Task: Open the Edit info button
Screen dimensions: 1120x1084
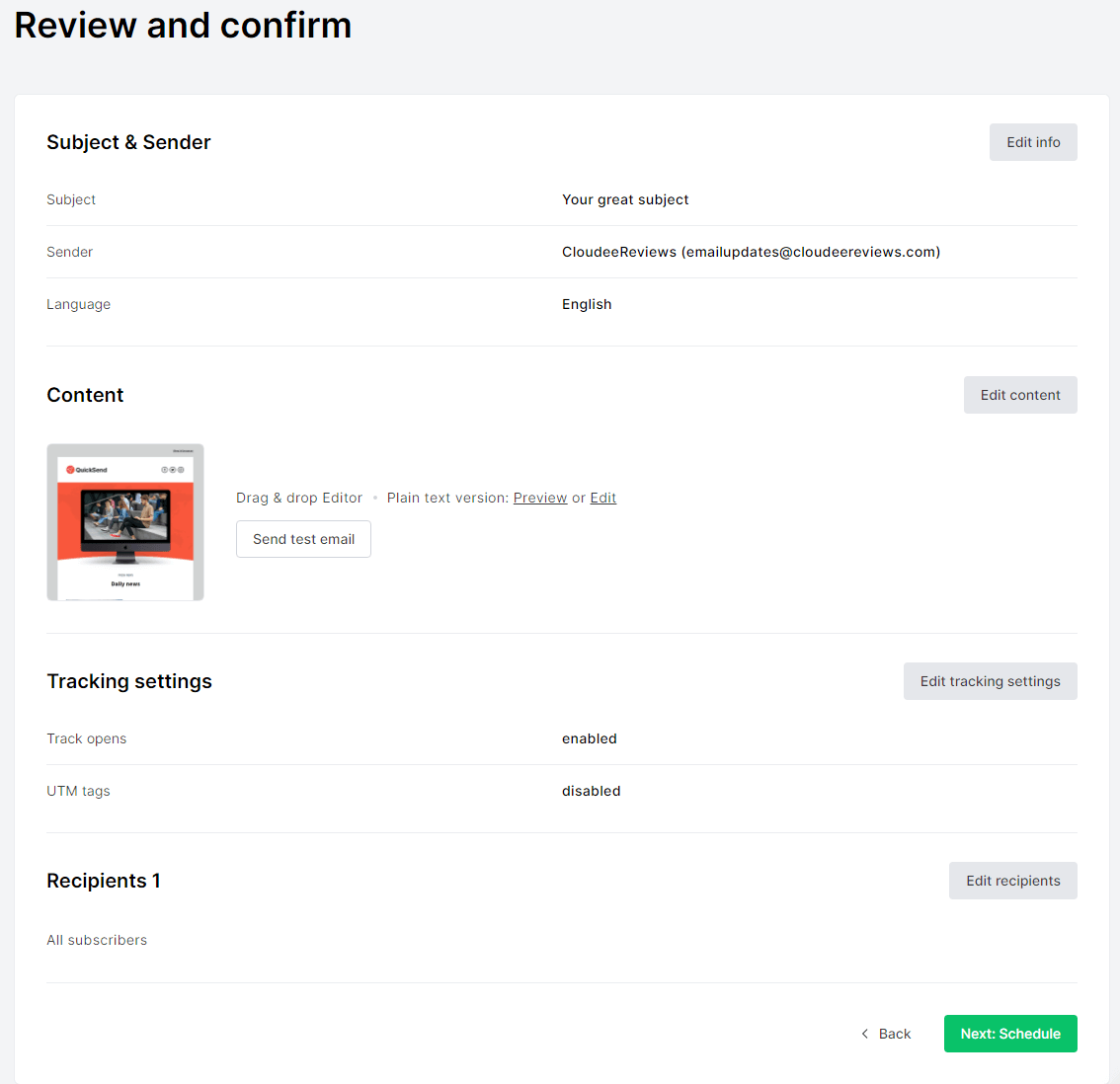Action: [x=1033, y=142]
